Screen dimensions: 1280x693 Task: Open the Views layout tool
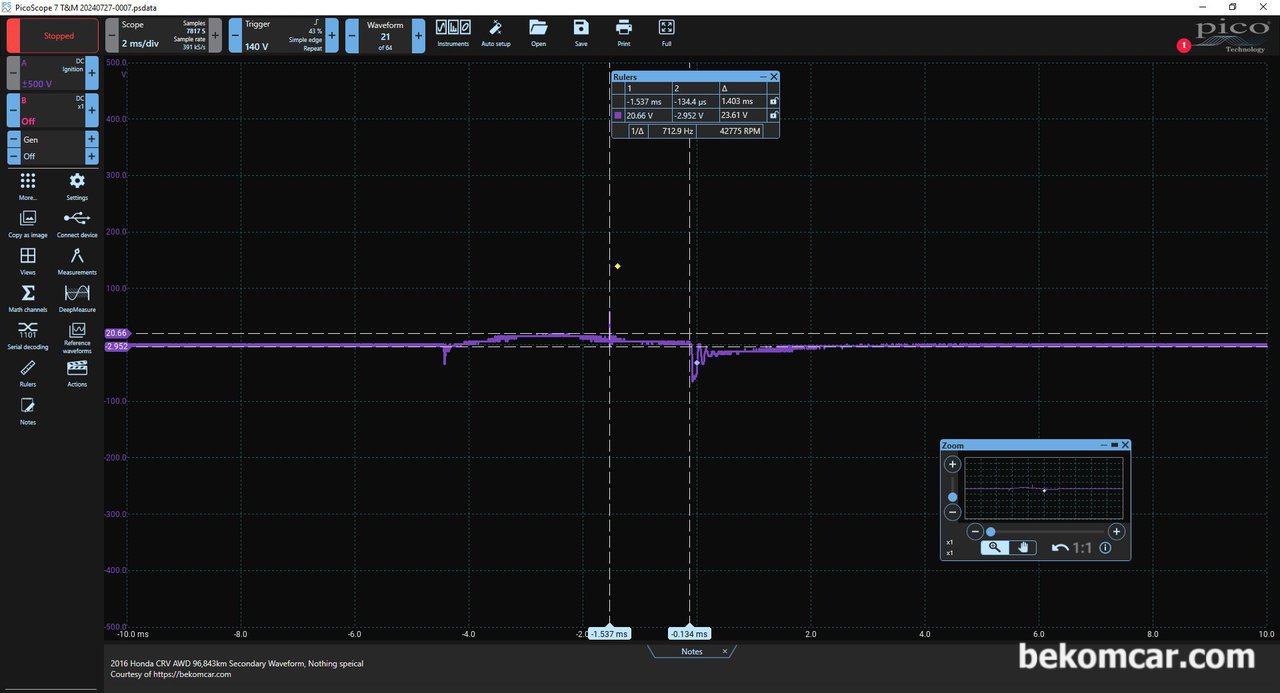[x=28, y=261]
